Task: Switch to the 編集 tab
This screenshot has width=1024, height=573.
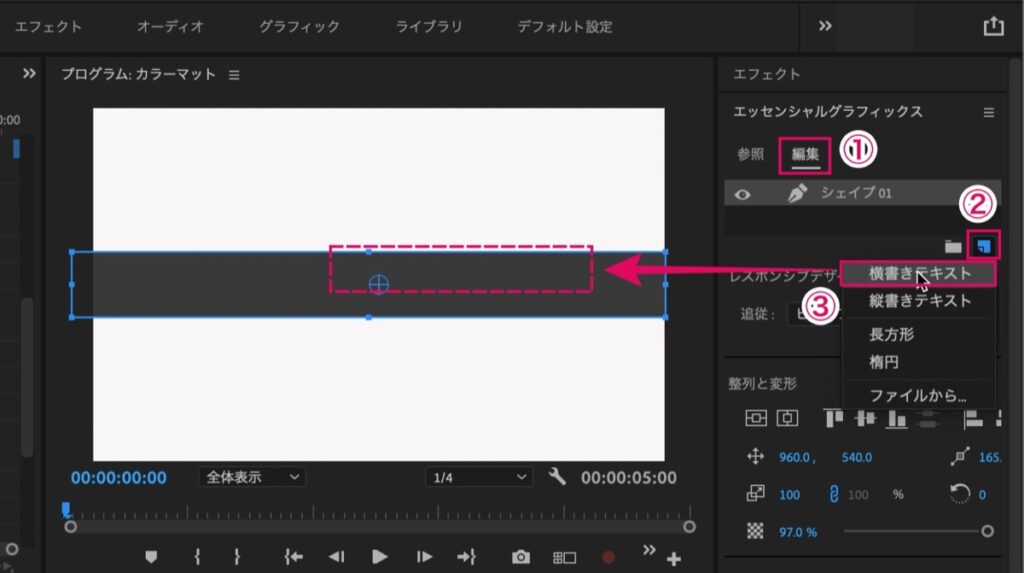Action: (x=805, y=154)
